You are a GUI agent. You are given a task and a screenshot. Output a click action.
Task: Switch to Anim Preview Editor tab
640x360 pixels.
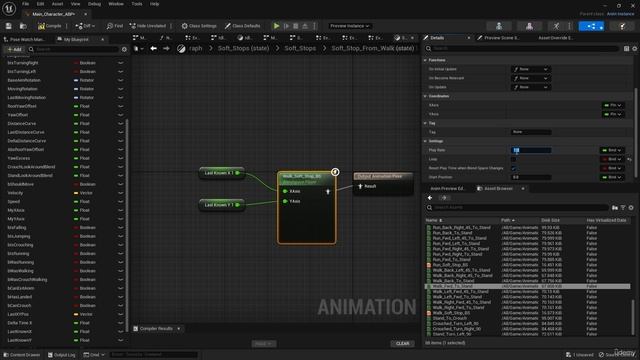[x=447, y=189]
